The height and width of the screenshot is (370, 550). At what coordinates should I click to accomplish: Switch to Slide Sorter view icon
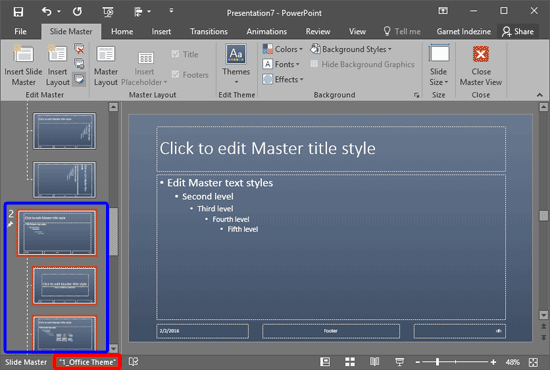coord(350,362)
